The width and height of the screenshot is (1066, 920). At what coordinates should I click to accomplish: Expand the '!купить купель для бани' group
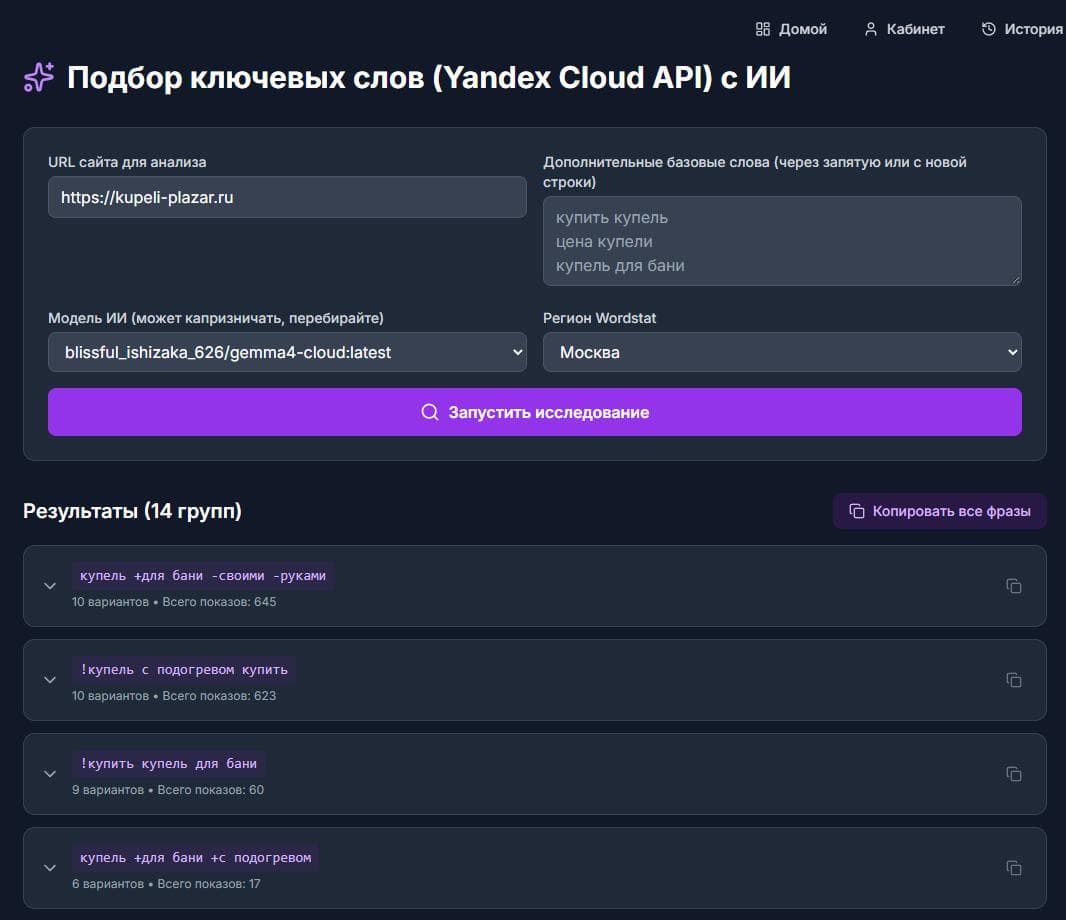tap(50, 773)
